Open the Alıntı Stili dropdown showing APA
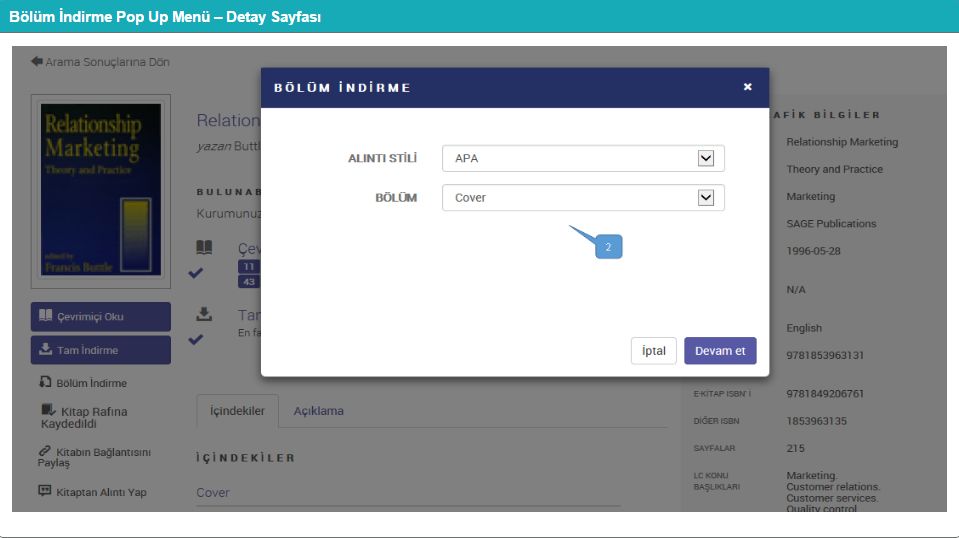The height and width of the screenshot is (538, 959). point(583,158)
